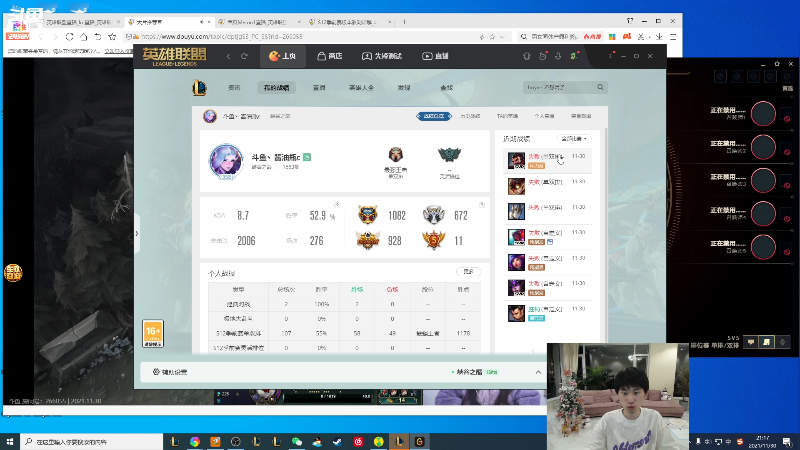The width and height of the screenshot is (800, 450).
Task: Click the 5 badge icon next to 11
Action: click(x=434, y=240)
